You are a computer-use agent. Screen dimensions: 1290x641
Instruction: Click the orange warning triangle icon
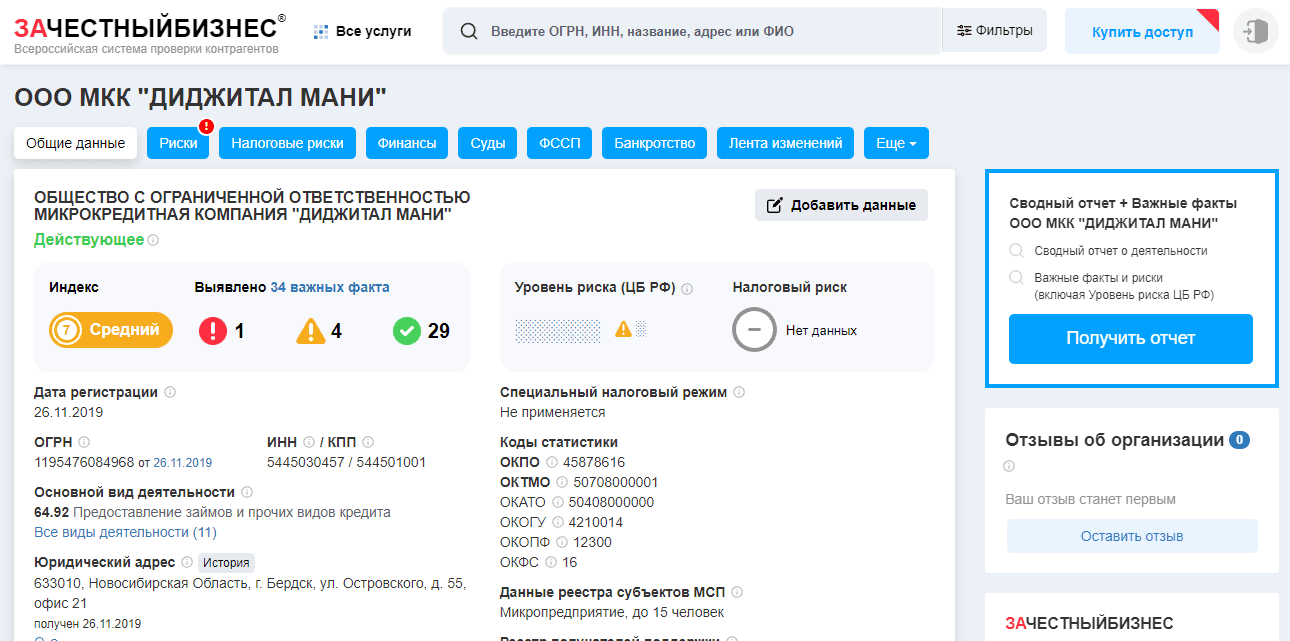tap(311, 330)
